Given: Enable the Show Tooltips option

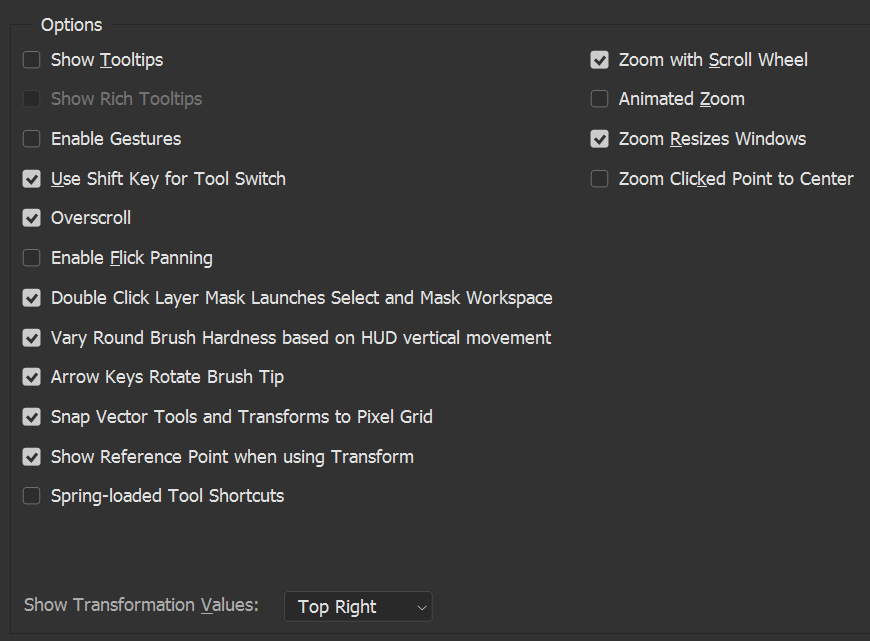Looking at the screenshot, I should pos(31,60).
